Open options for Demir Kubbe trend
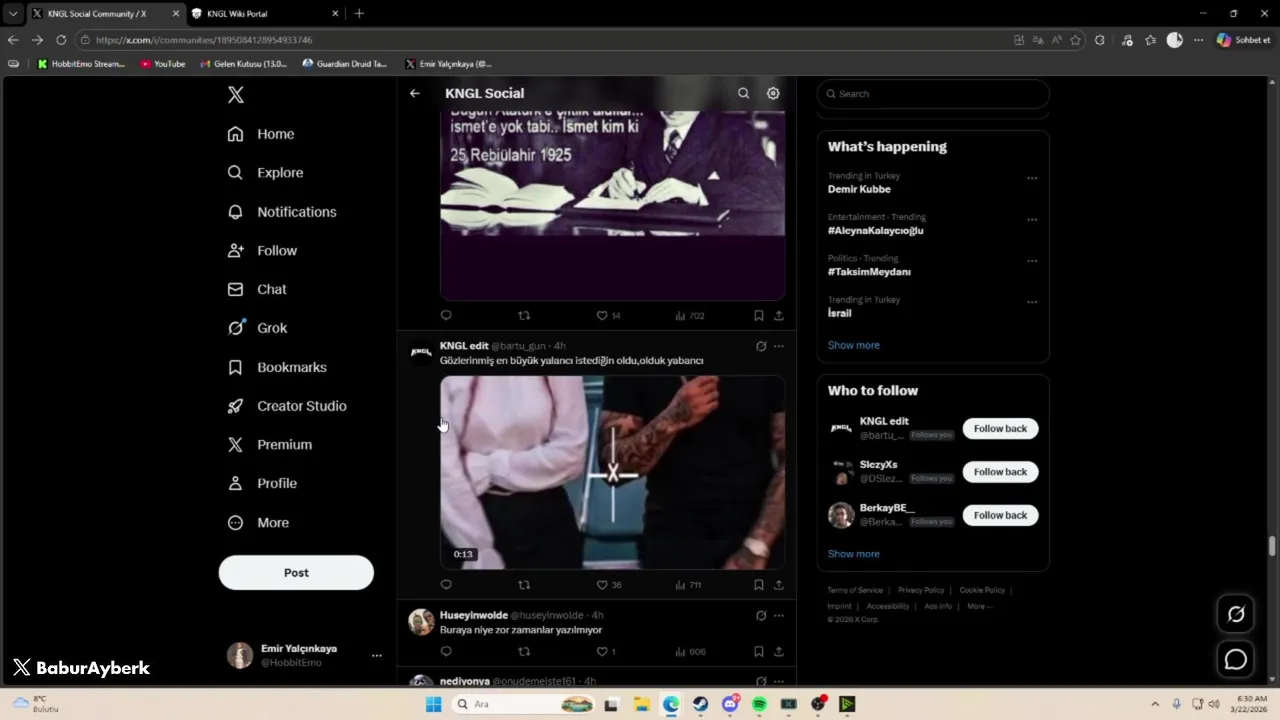 pyautogui.click(x=1032, y=178)
